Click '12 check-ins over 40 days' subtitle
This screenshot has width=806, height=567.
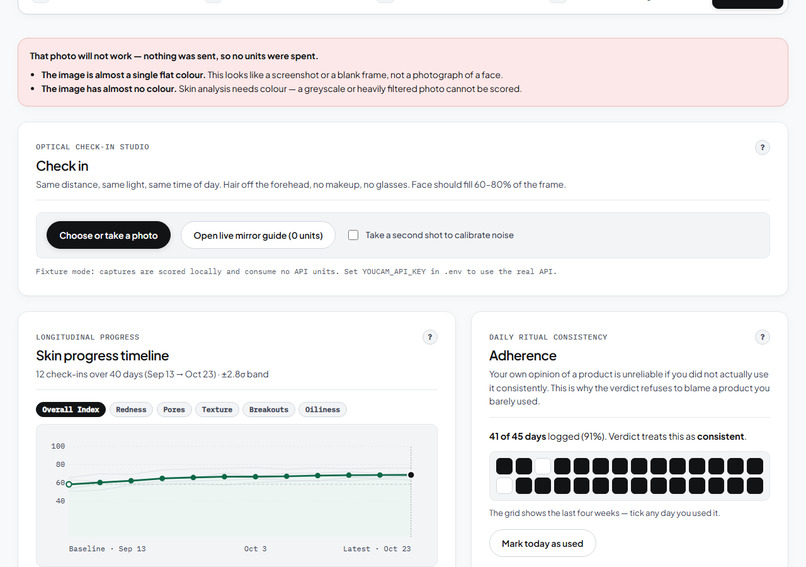[x=152, y=374]
